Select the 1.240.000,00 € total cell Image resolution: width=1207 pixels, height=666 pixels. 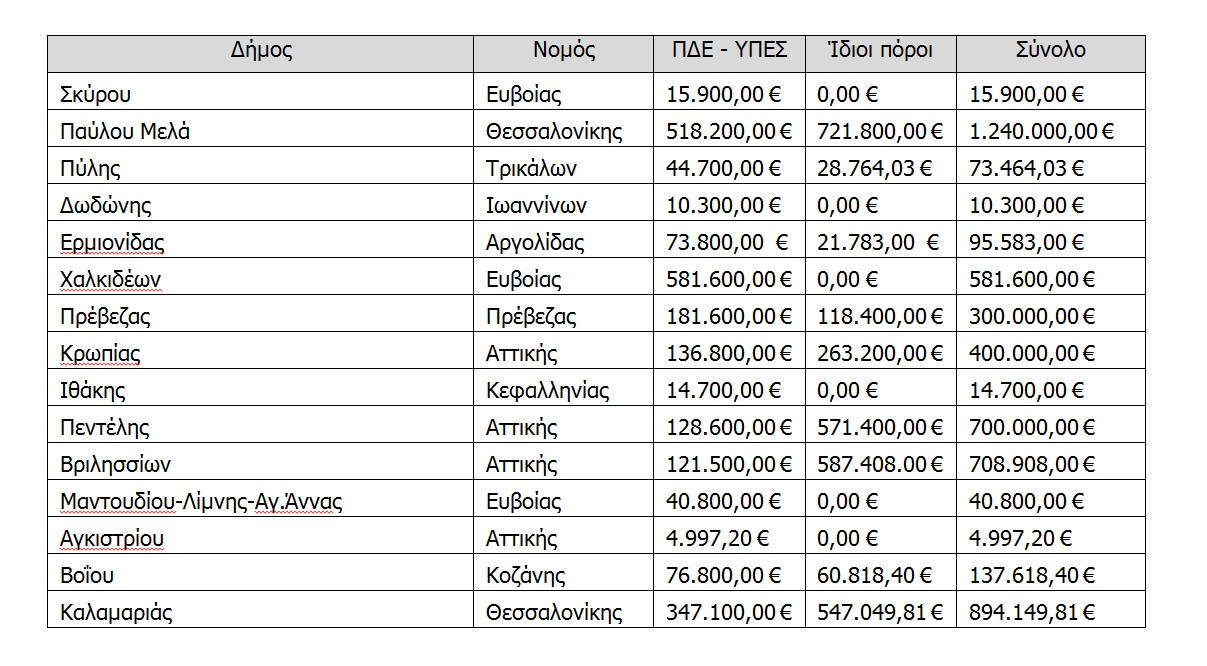[x=1041, y=131]
